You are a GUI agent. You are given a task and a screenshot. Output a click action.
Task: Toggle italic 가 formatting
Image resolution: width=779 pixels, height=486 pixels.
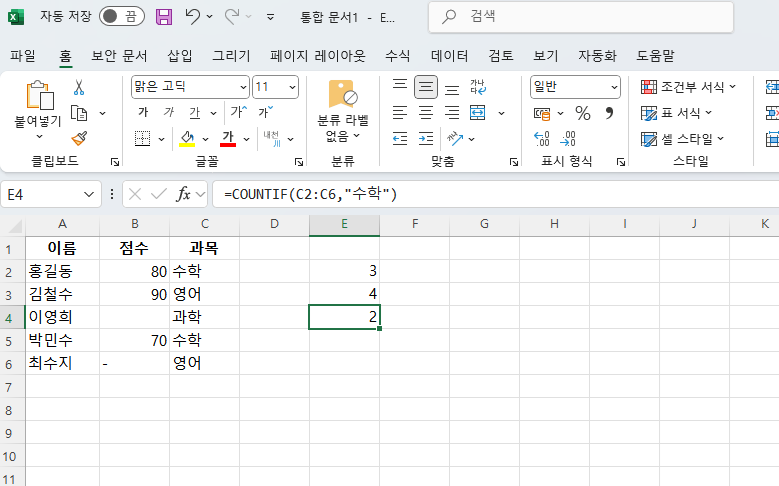(169, 112)
